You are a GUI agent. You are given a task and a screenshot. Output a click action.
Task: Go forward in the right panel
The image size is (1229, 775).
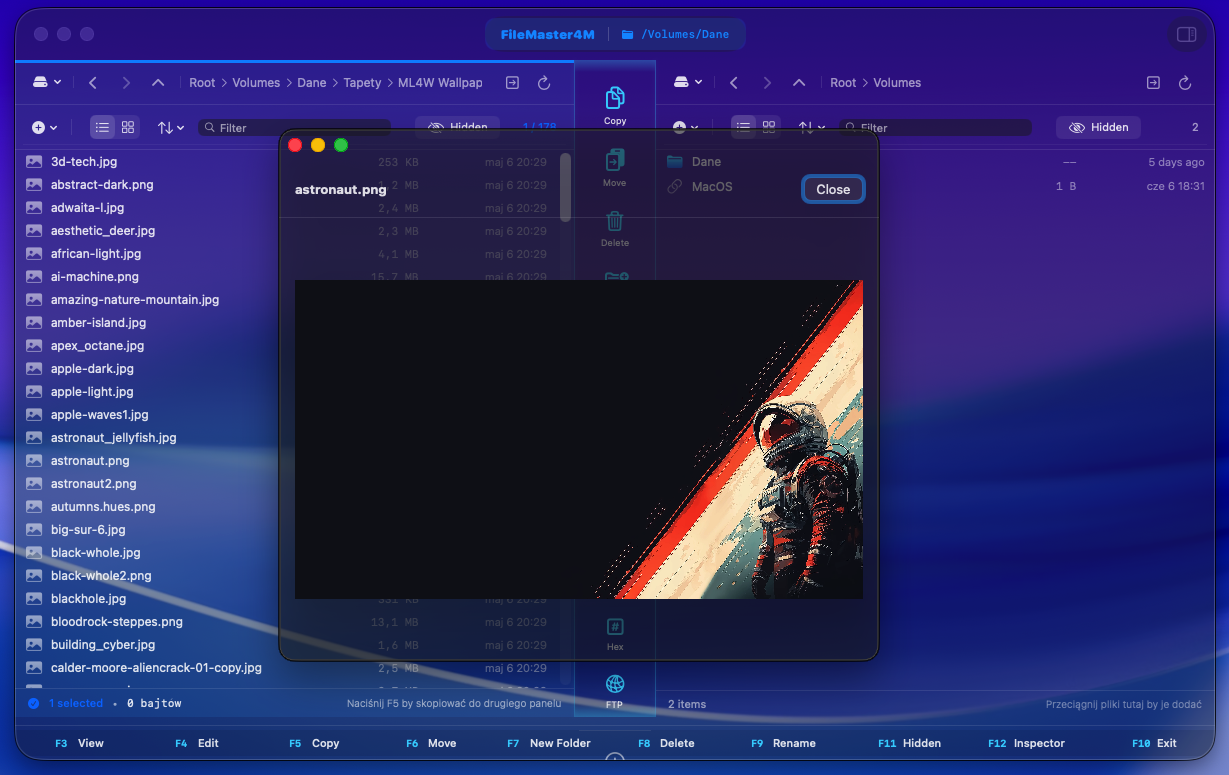[767, 83]
